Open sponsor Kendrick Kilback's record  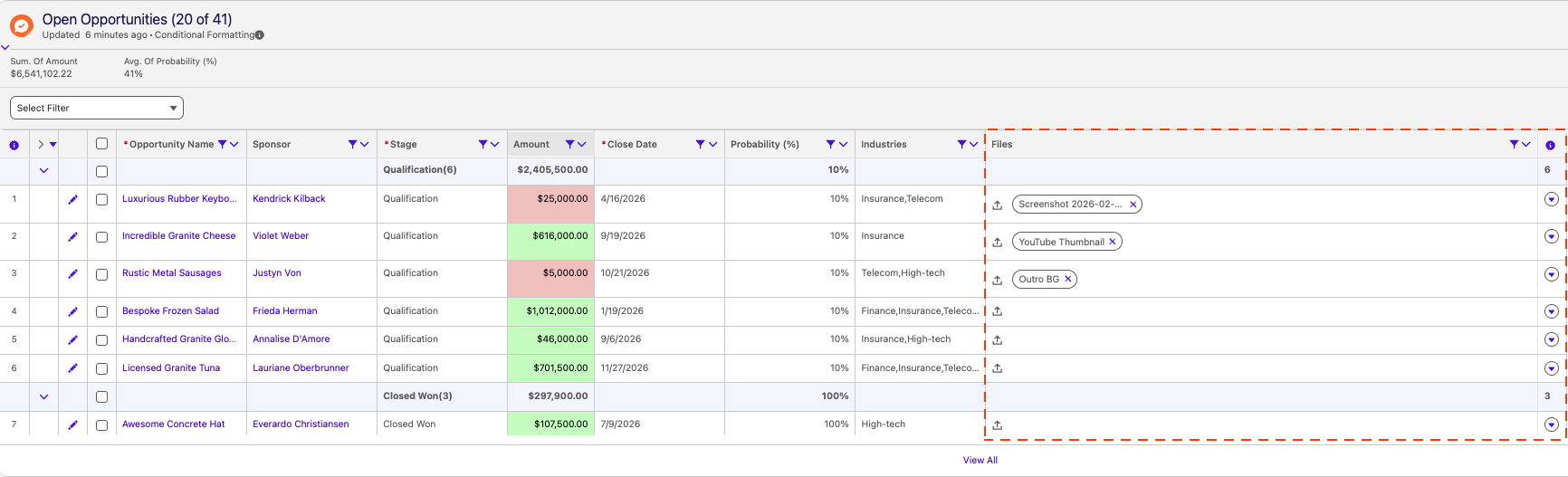tap(289, 198)
